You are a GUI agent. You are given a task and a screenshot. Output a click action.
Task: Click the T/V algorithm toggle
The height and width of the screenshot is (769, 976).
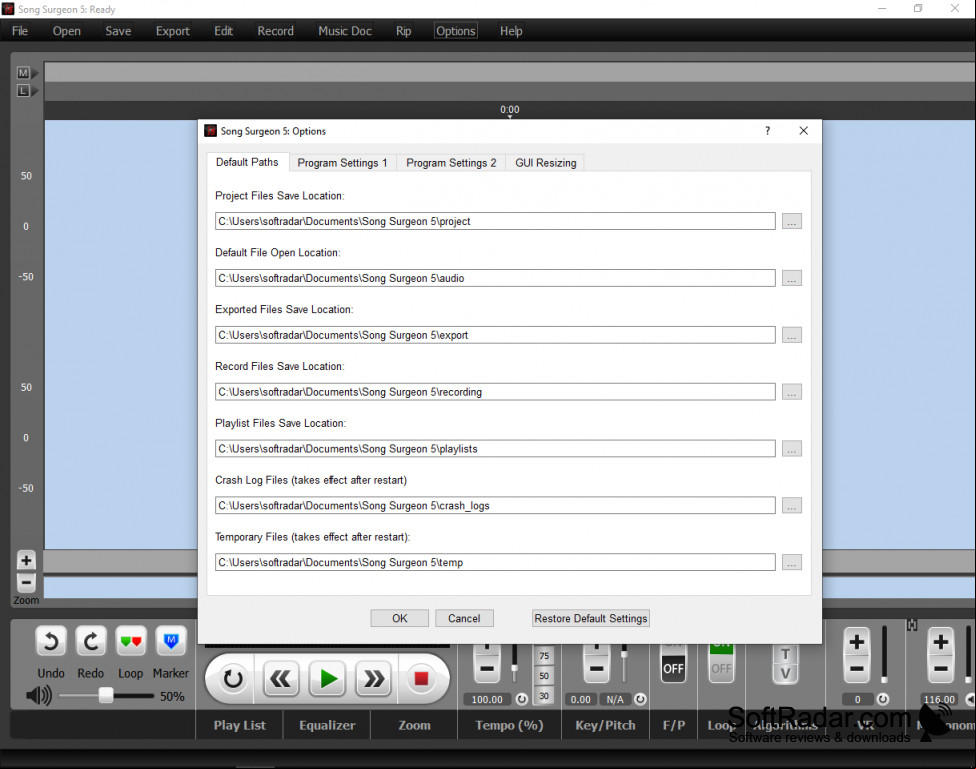pos(786,664)
